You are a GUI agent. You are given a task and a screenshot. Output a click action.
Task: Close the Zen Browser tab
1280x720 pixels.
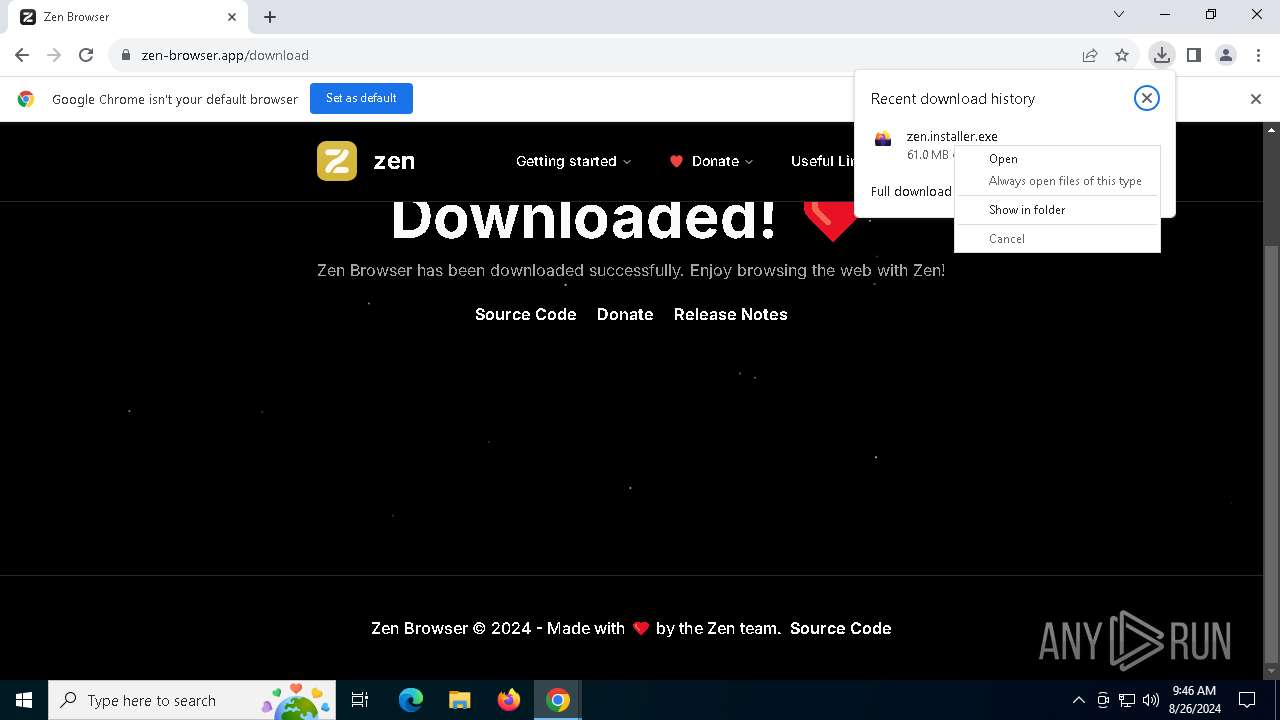pos(232,17)
